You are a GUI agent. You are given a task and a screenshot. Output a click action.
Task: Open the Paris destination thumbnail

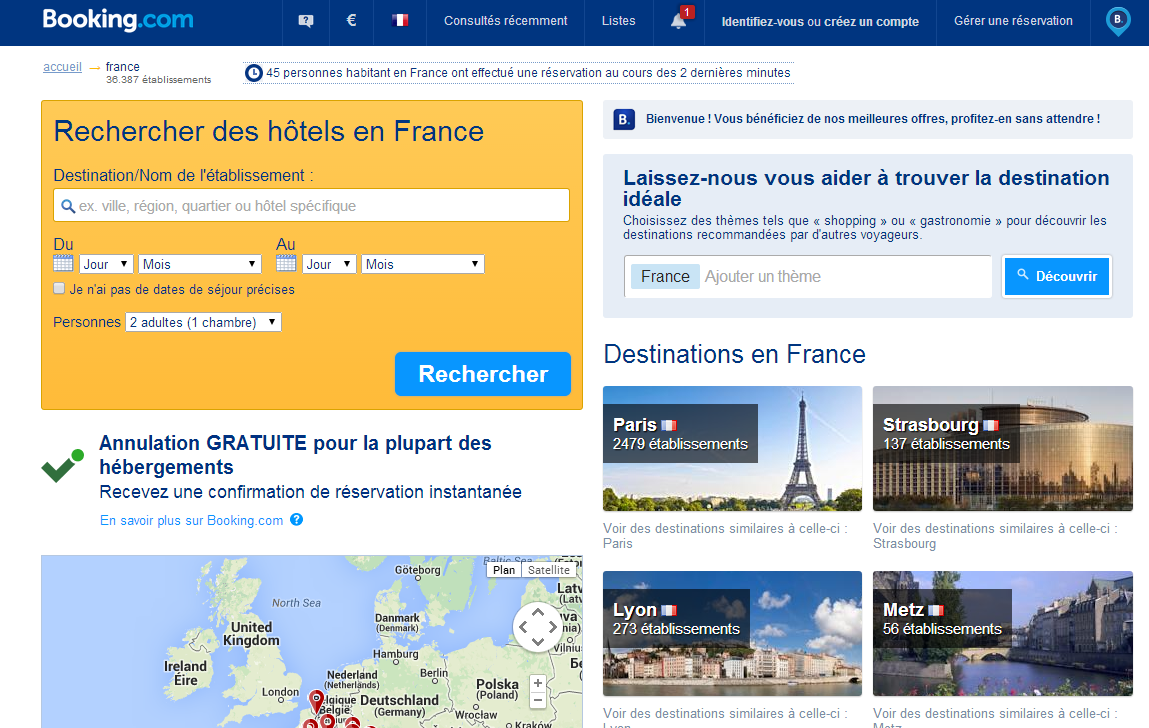point(732,449)
